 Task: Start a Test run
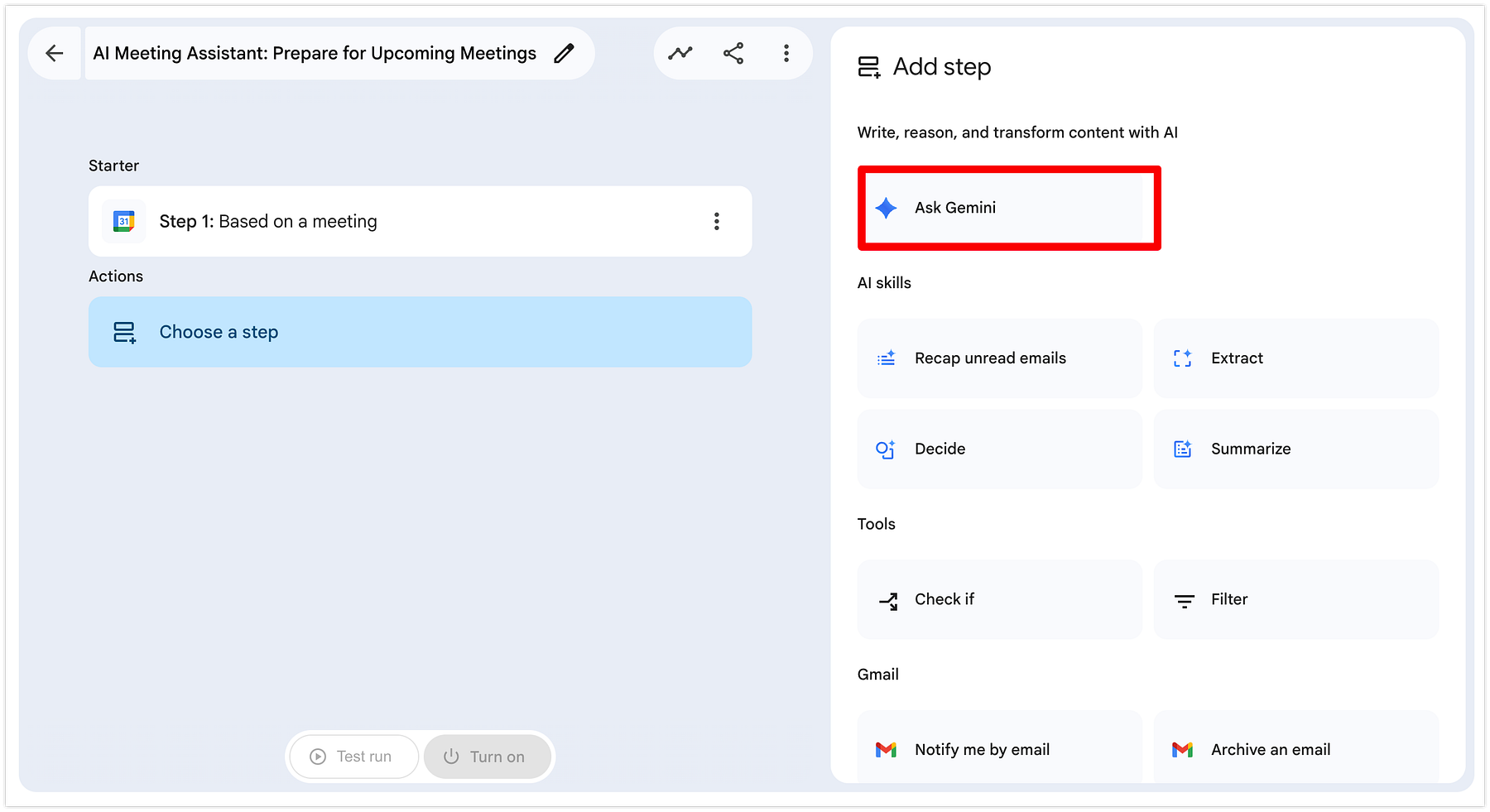tap(354, 757)
